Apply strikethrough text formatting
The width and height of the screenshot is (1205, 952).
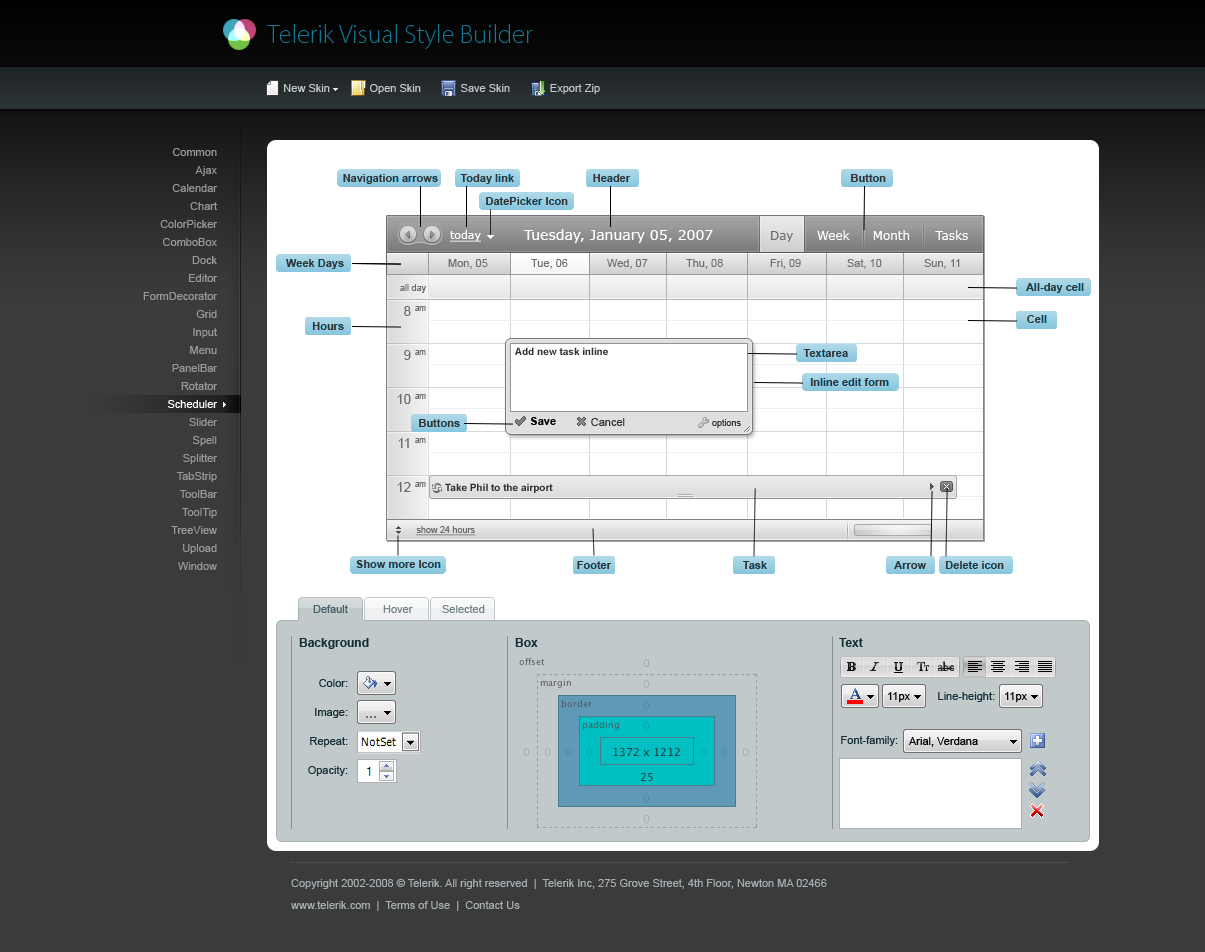tap(946, 667)
